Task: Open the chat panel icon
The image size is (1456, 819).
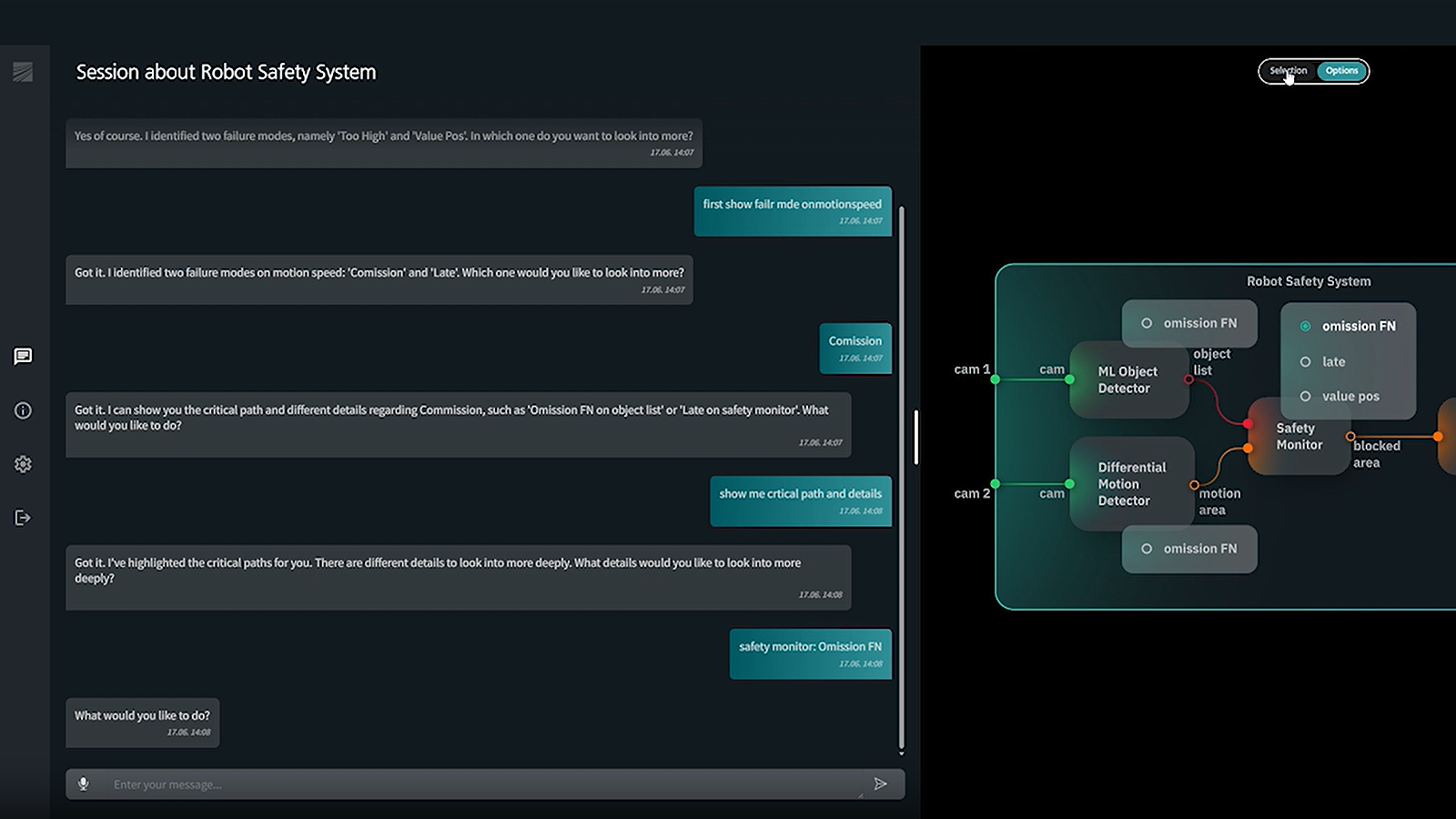Action: 23,356
